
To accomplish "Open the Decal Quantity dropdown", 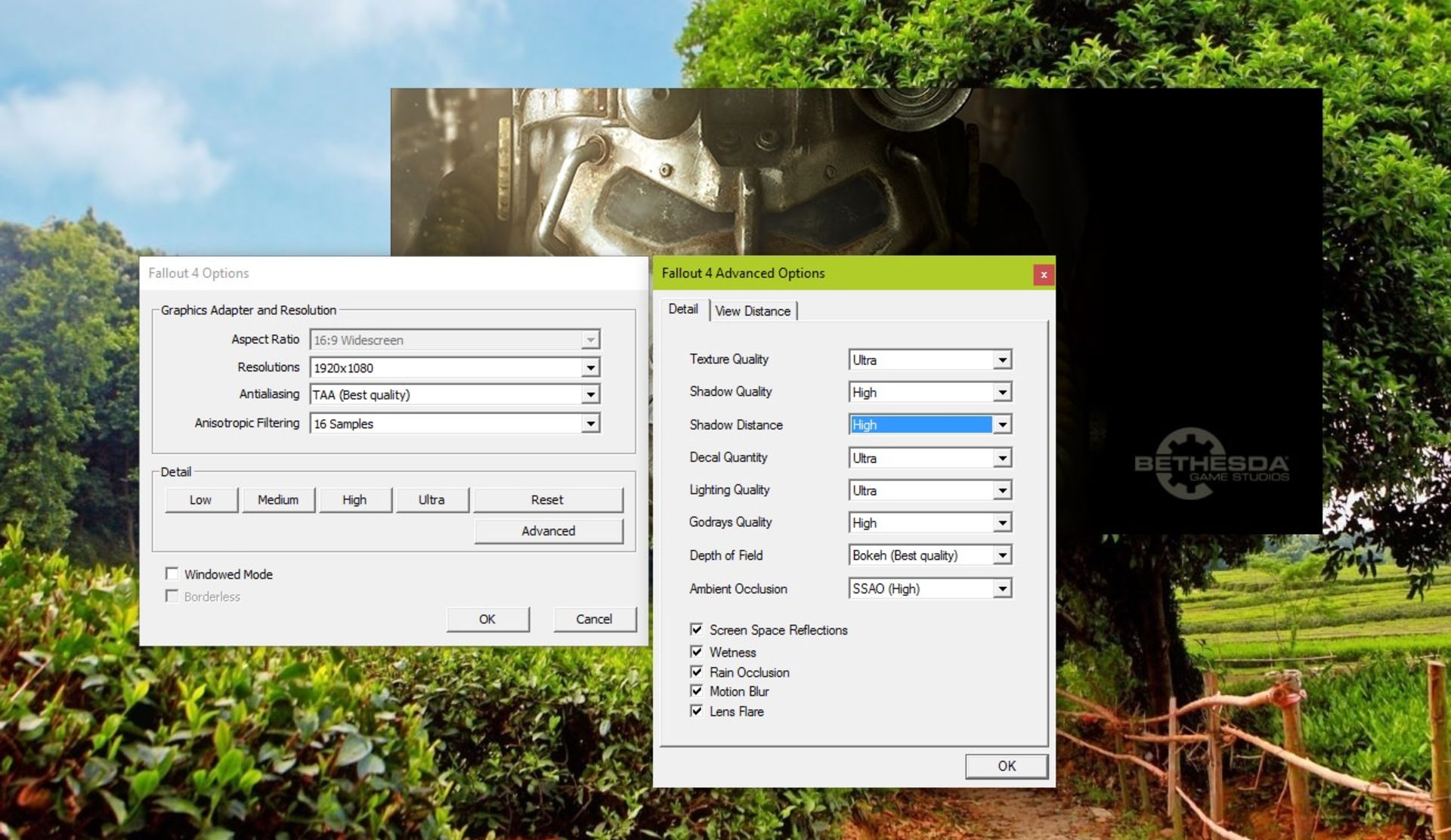I will click(x=1002, y=459).
